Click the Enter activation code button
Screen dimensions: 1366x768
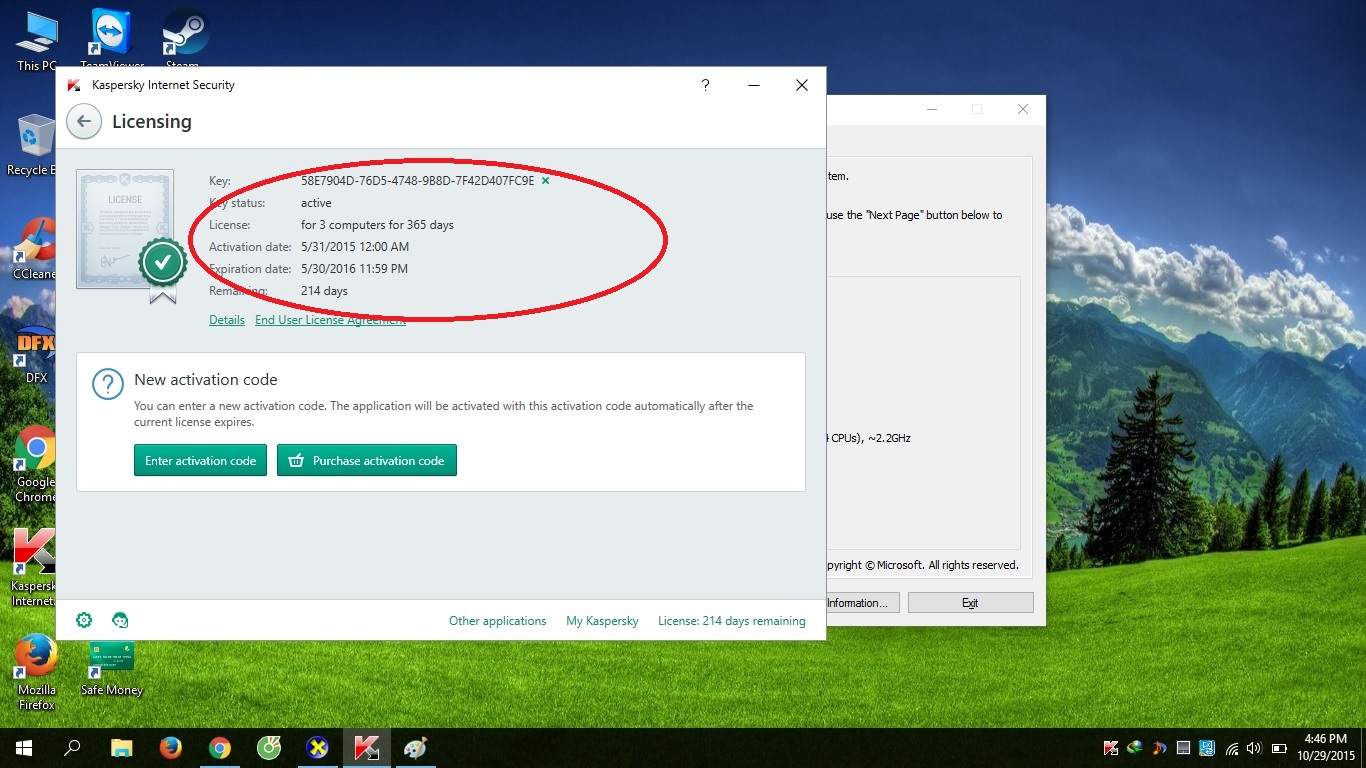pos(200,460)
